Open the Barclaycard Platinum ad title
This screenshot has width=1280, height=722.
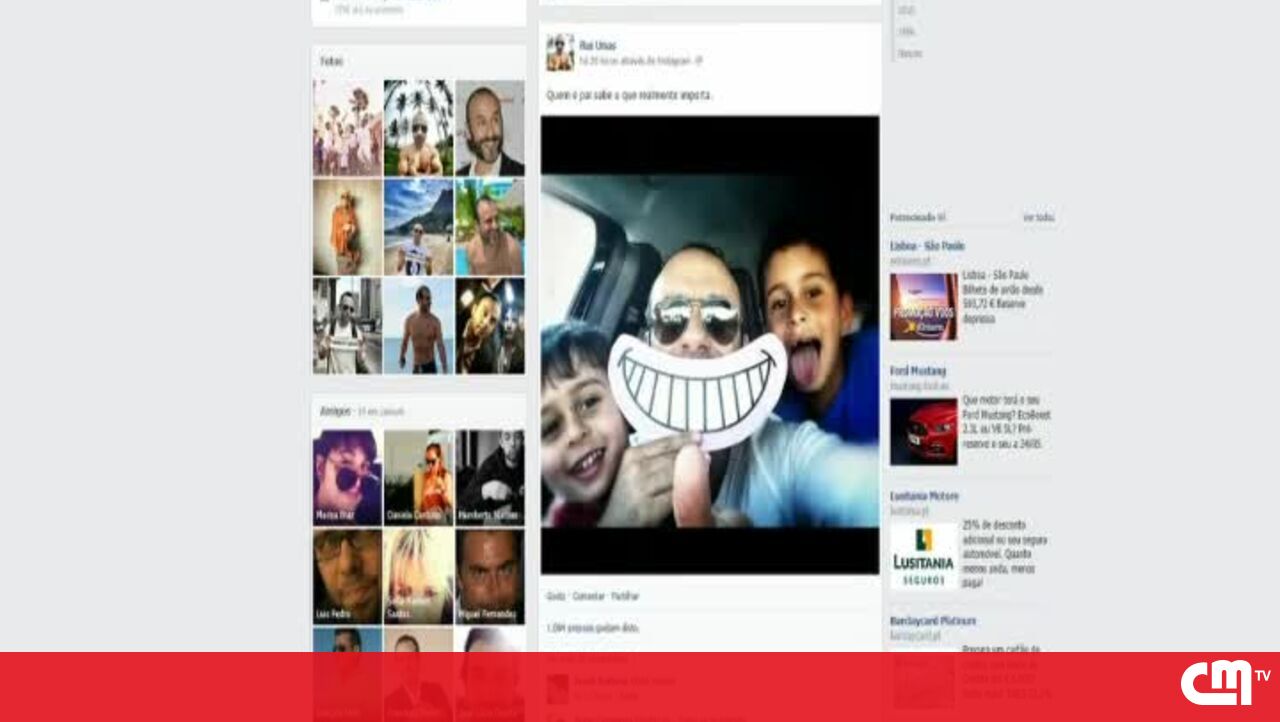(x=932, y=621)
